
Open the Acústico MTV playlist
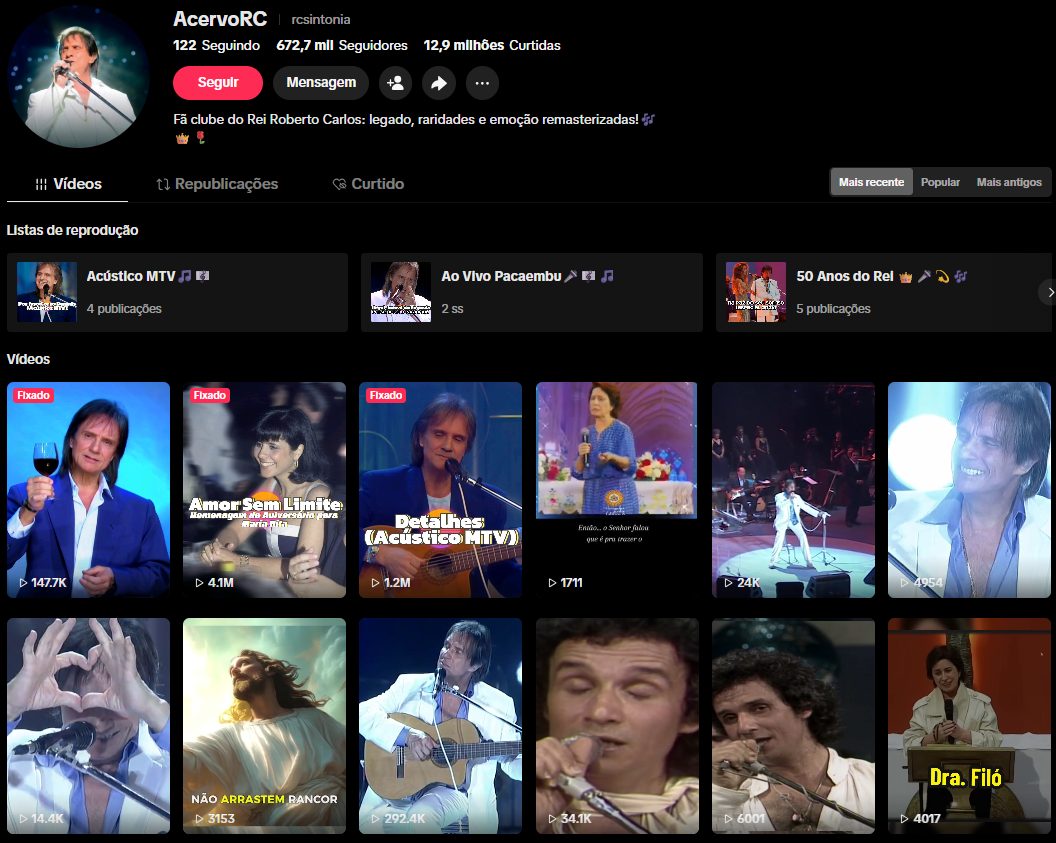pos(177,292)
